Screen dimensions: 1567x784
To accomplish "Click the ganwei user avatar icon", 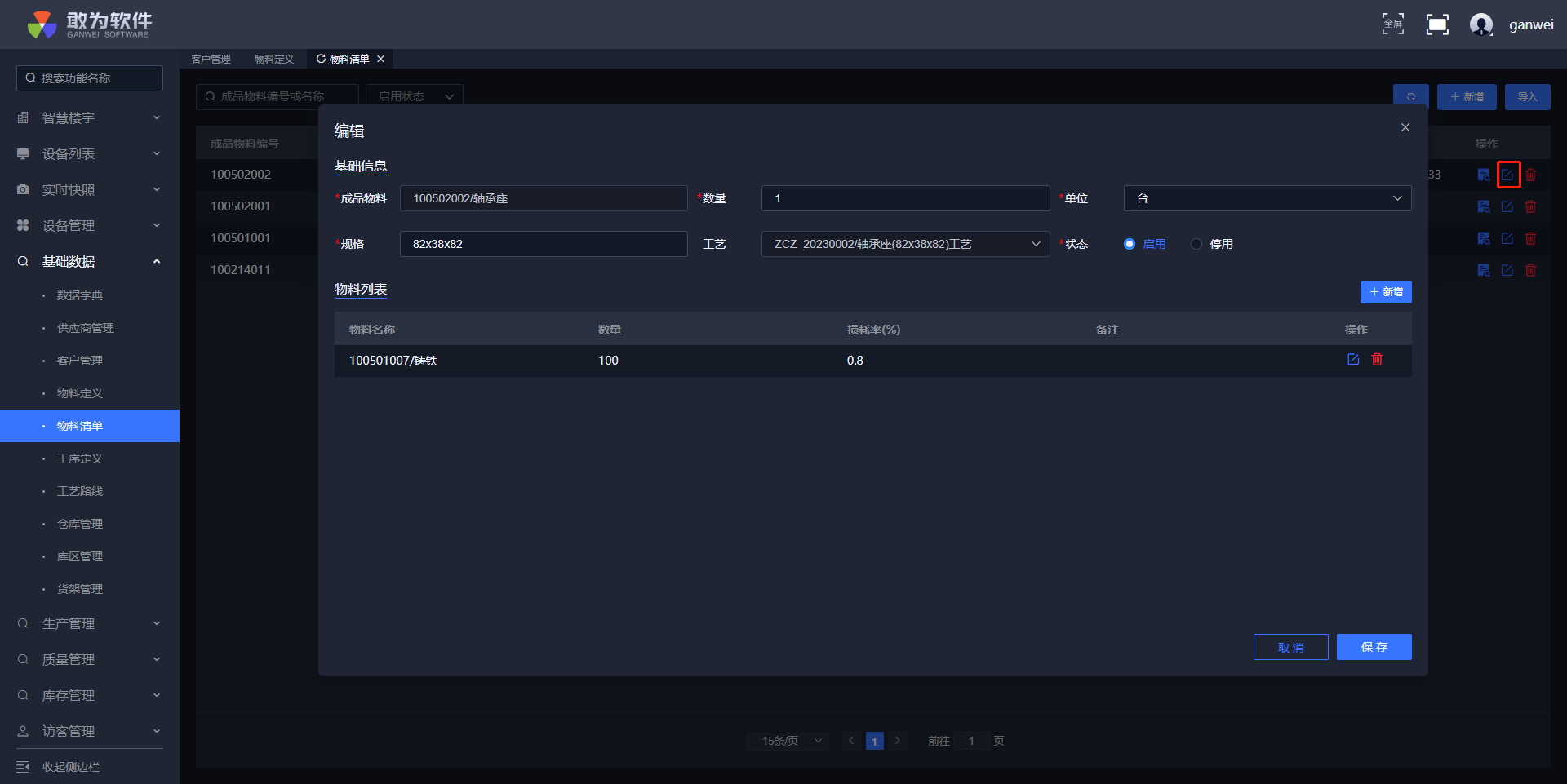I will pos(1480,24).
